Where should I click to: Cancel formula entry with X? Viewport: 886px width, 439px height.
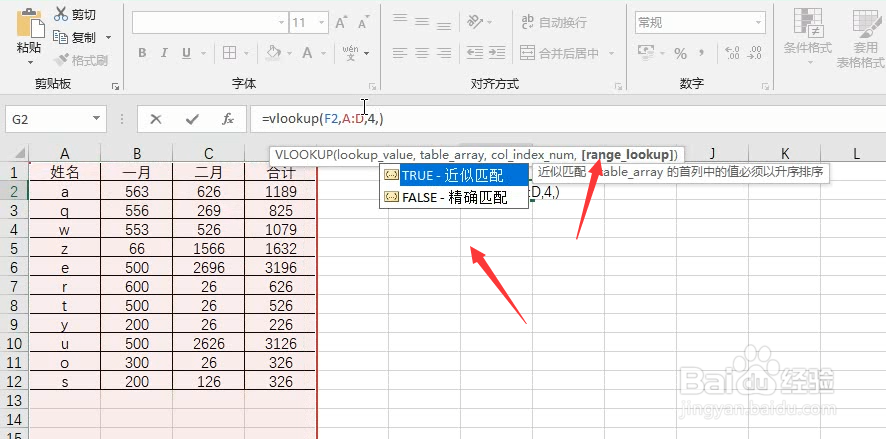tap(156, 119)
